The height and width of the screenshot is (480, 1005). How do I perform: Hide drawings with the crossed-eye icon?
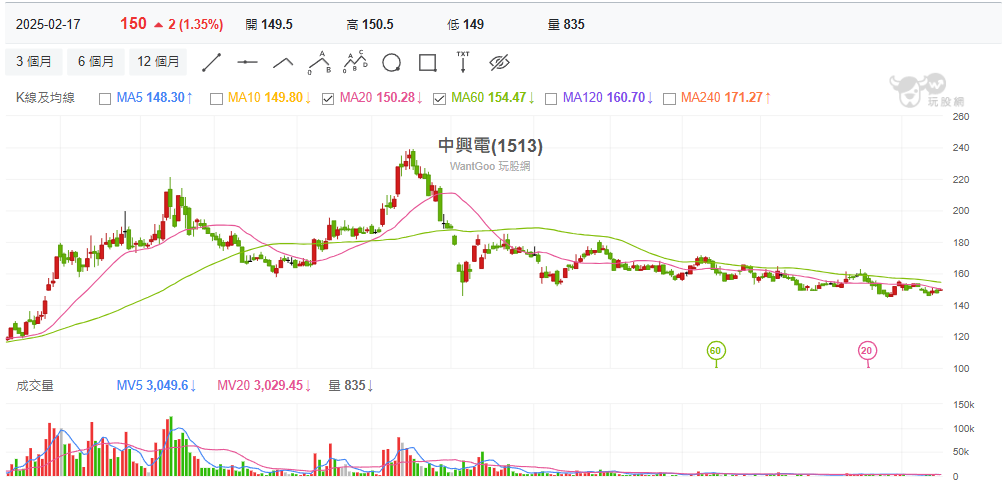500,62
